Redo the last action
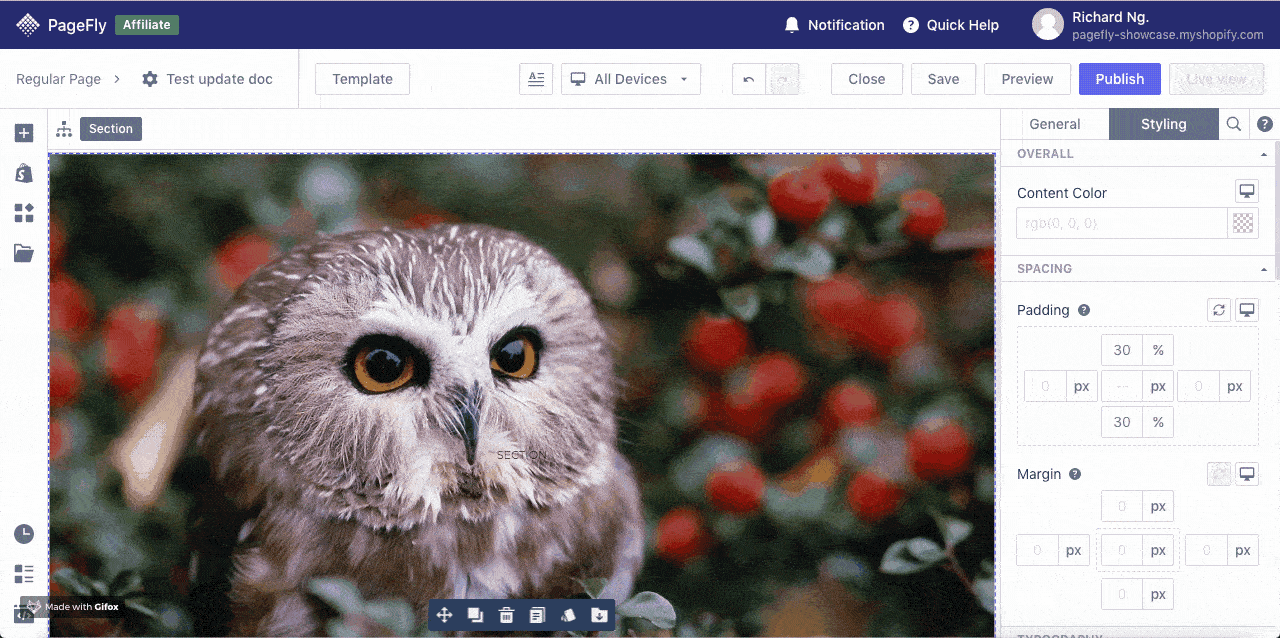 tap(783, 79)
